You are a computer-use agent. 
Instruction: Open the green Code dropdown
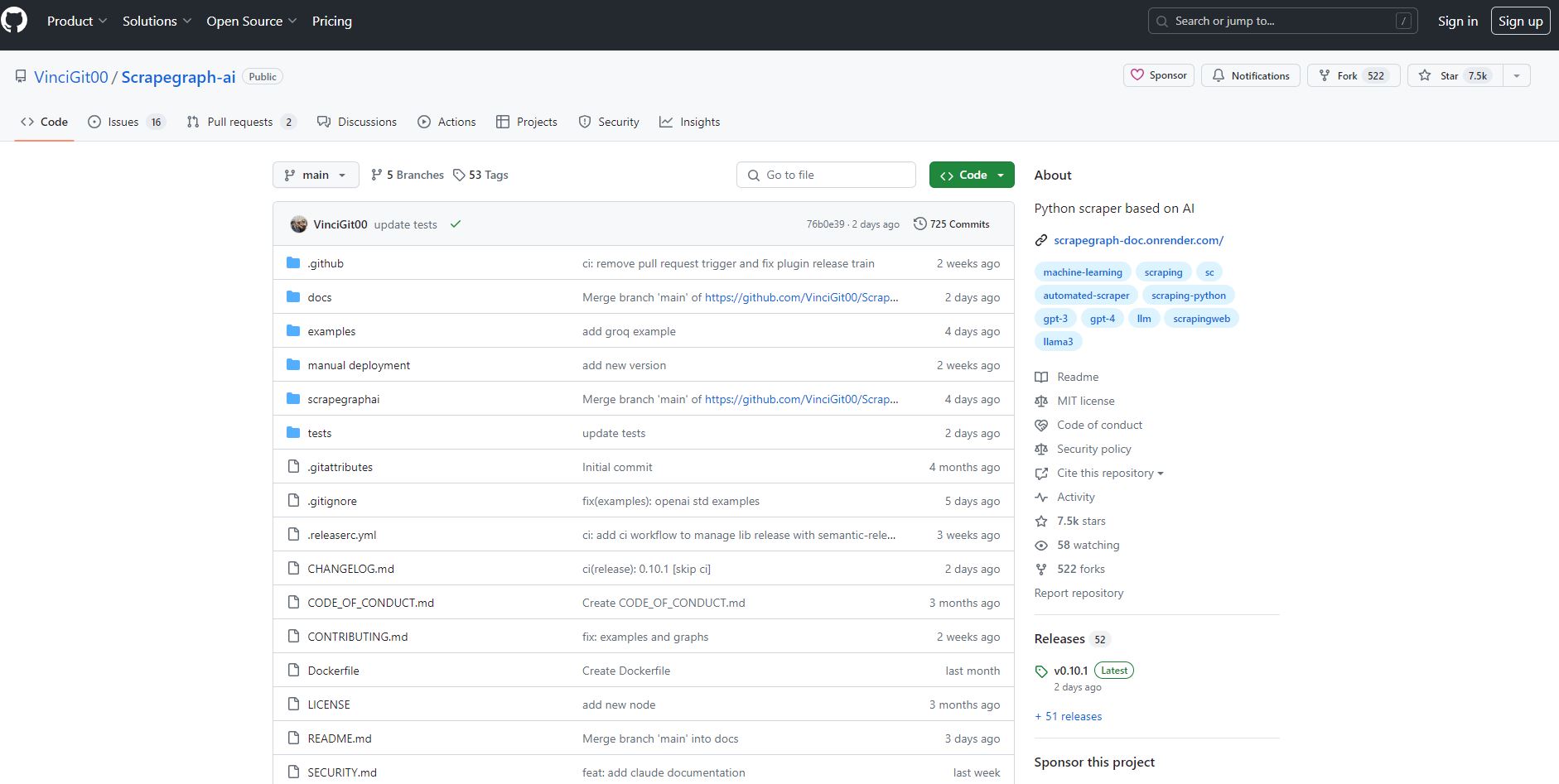click(972, 175)
